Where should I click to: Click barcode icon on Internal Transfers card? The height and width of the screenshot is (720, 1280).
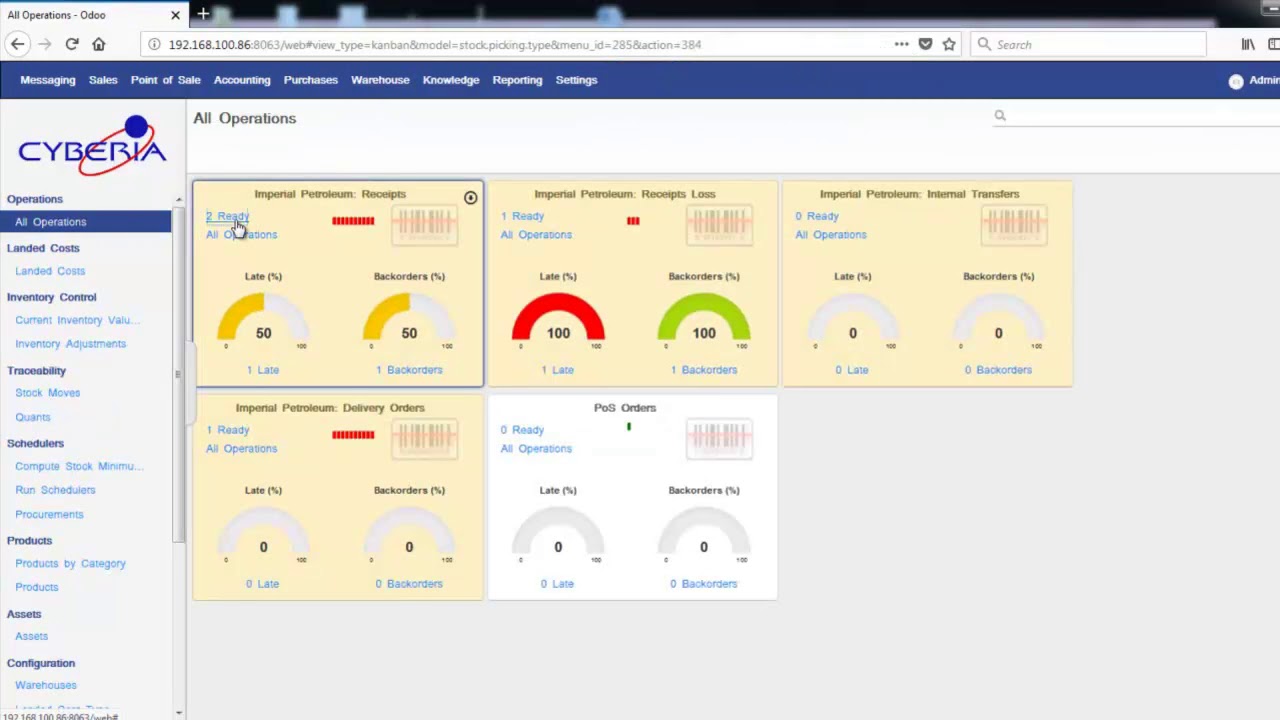coord(1014,225)
